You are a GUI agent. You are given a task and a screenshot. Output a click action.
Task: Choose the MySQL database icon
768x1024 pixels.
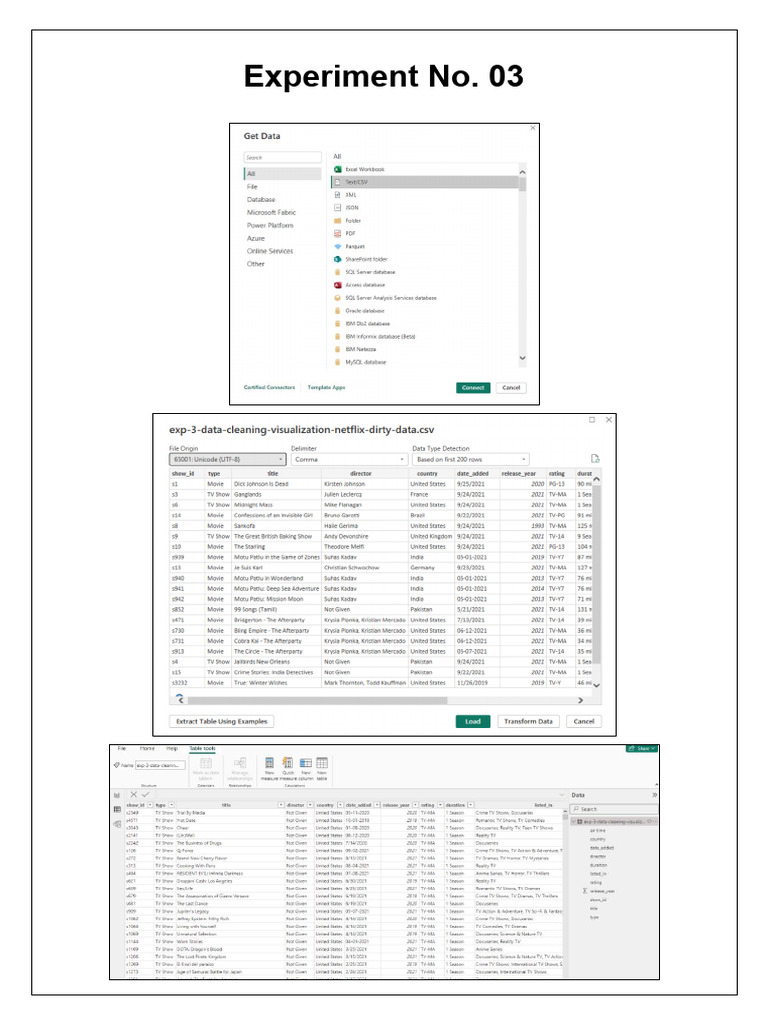[x=338, y=362]
